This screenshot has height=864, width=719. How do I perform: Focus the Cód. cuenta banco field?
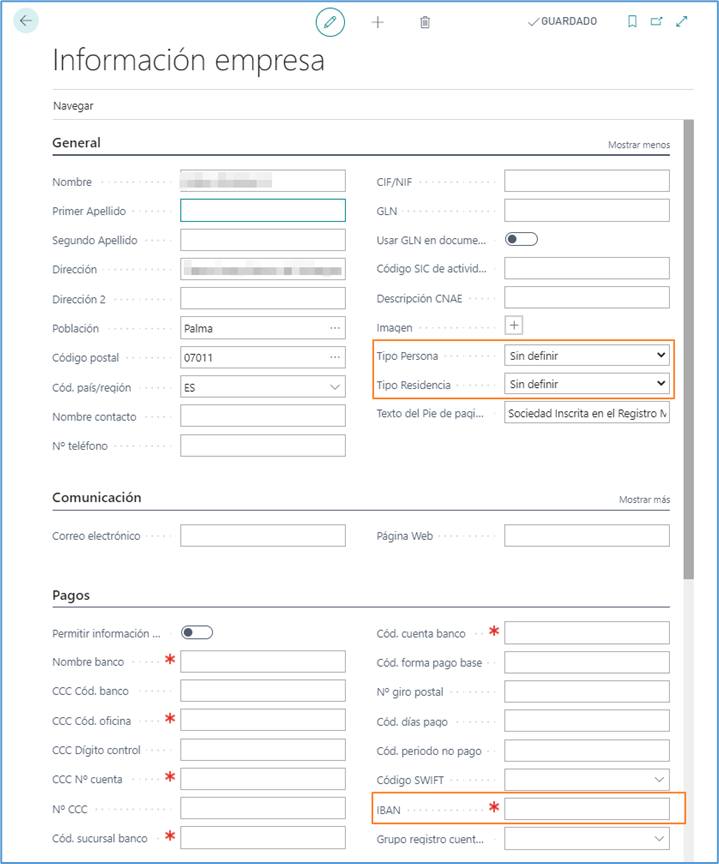[587, 633]
